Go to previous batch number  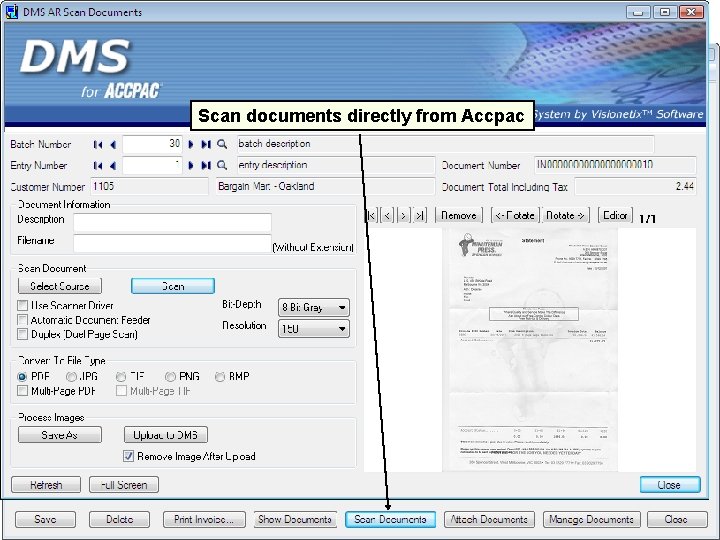[x=112, y=145]
